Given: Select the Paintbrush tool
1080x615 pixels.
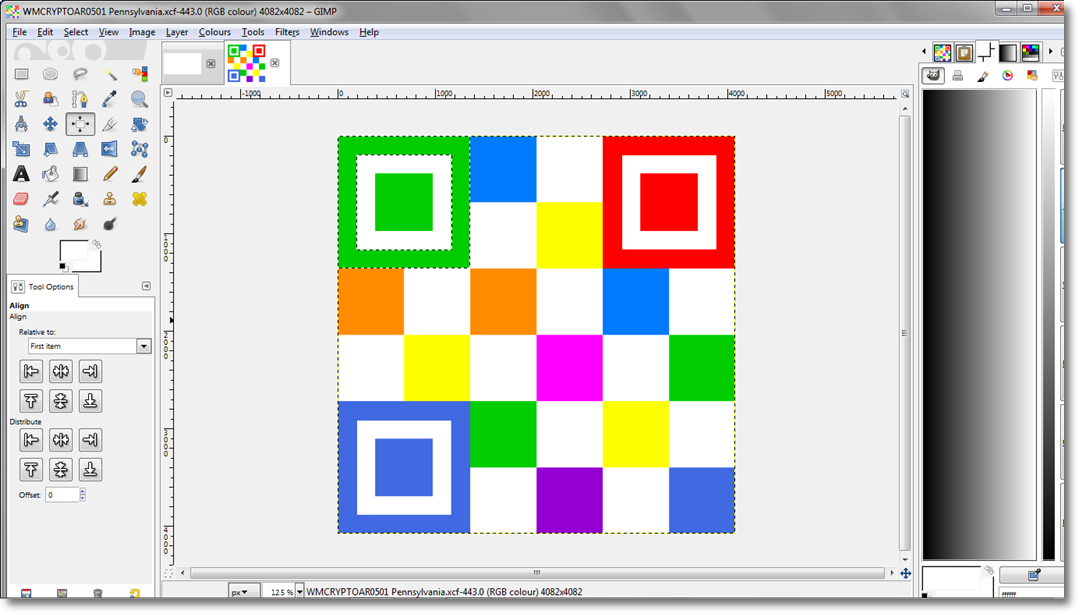Looking at the screenshot, I should (x=139, y=174).
